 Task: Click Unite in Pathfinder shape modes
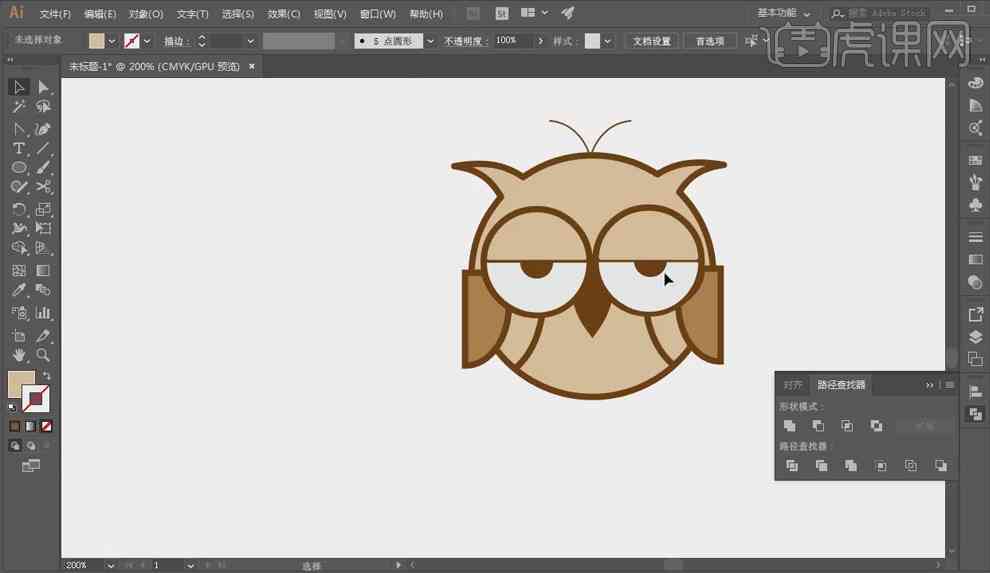(789, 426)
